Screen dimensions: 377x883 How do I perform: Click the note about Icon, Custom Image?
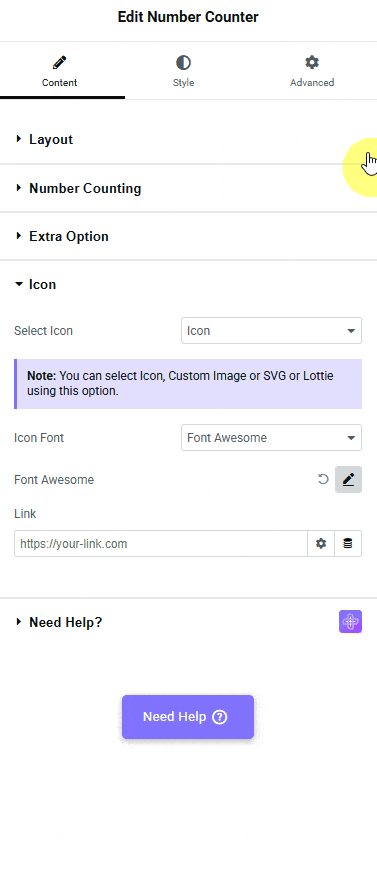coord(188,383)
